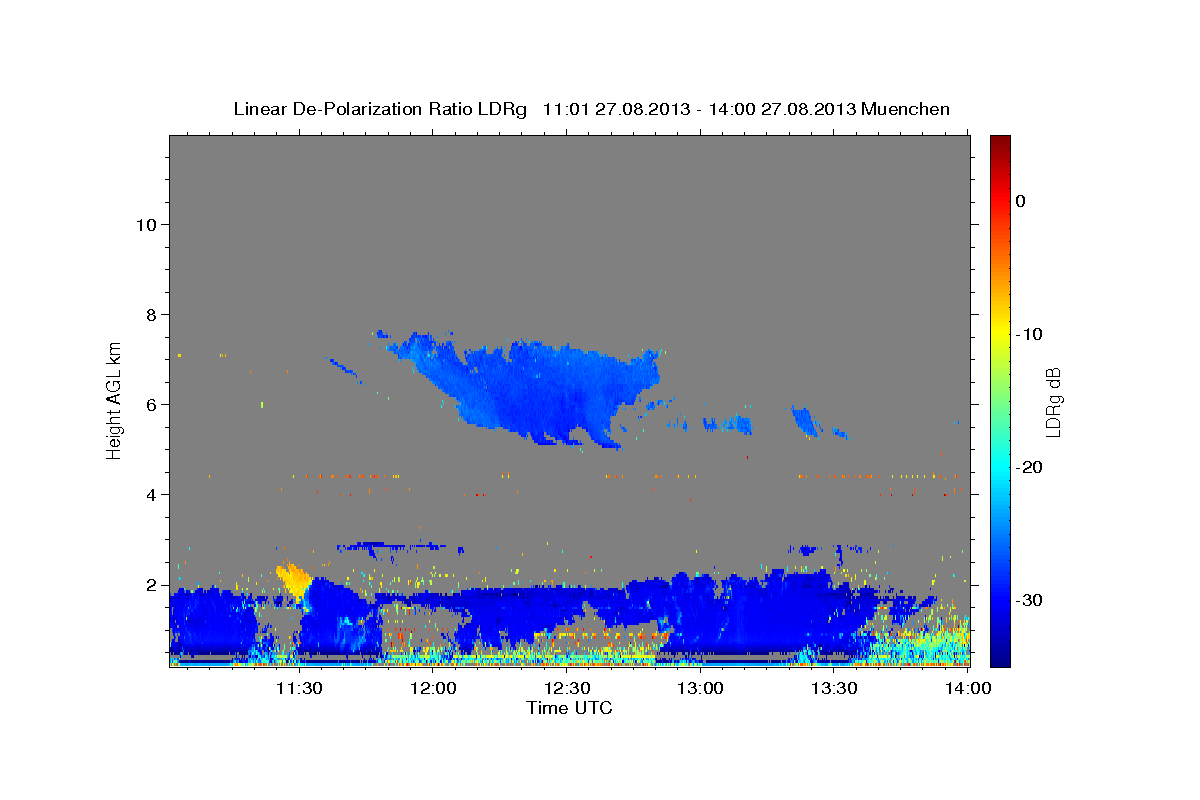Click the height tick label 6
The height and width of the screenshot is (800, 1200).
pyautogui.click(x=152, y=405)
